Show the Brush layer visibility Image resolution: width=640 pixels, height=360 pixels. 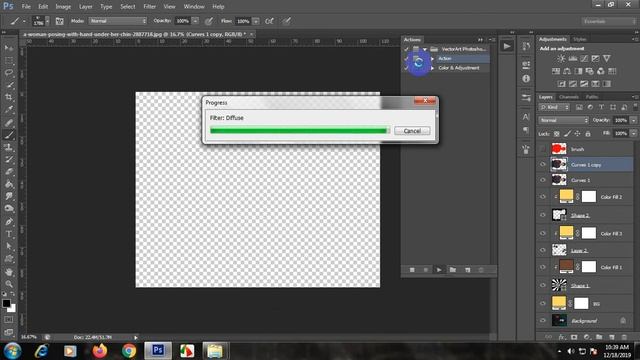[542, 149]
